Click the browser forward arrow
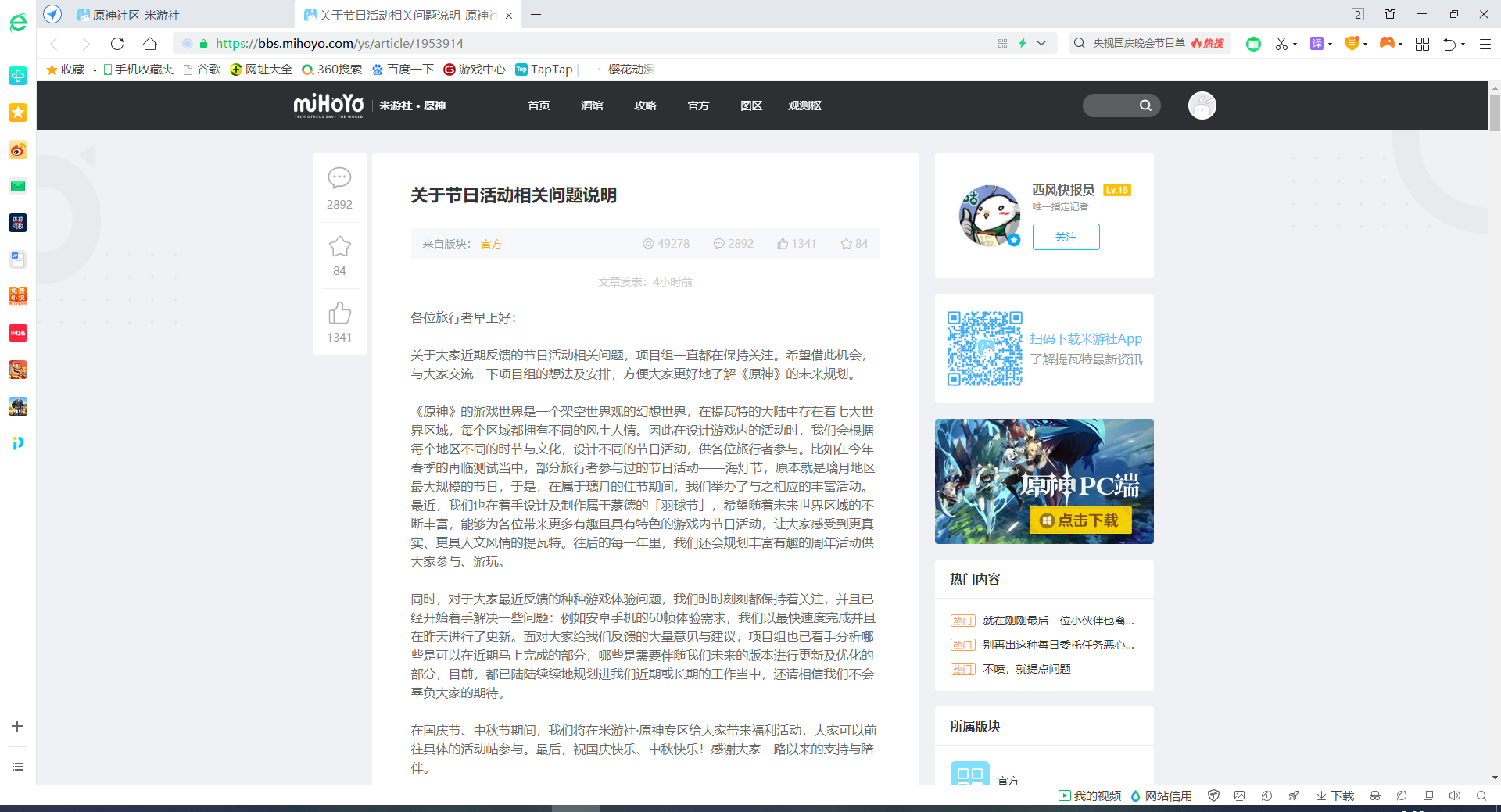The width and height of the screenshot is (1501, 812). coord(86,44)
